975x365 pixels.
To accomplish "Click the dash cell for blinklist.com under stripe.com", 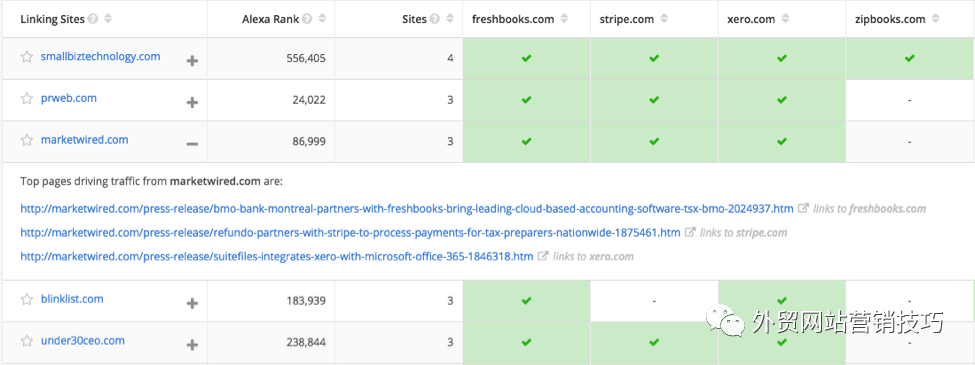I will coord(654,301).
